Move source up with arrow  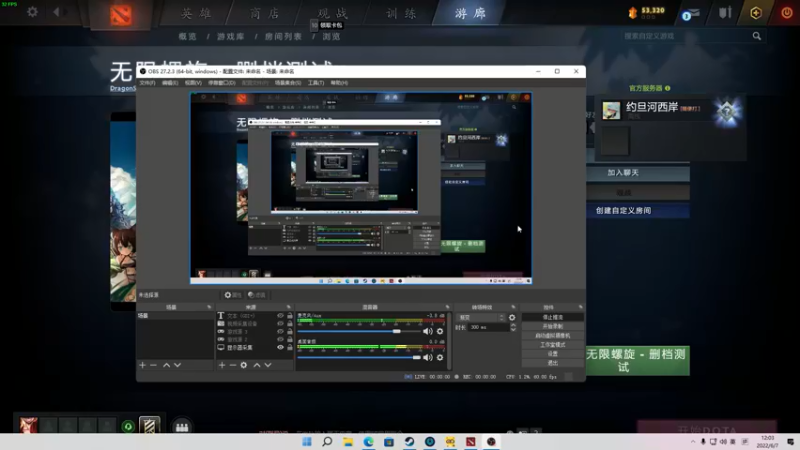[x=257, y=365]
